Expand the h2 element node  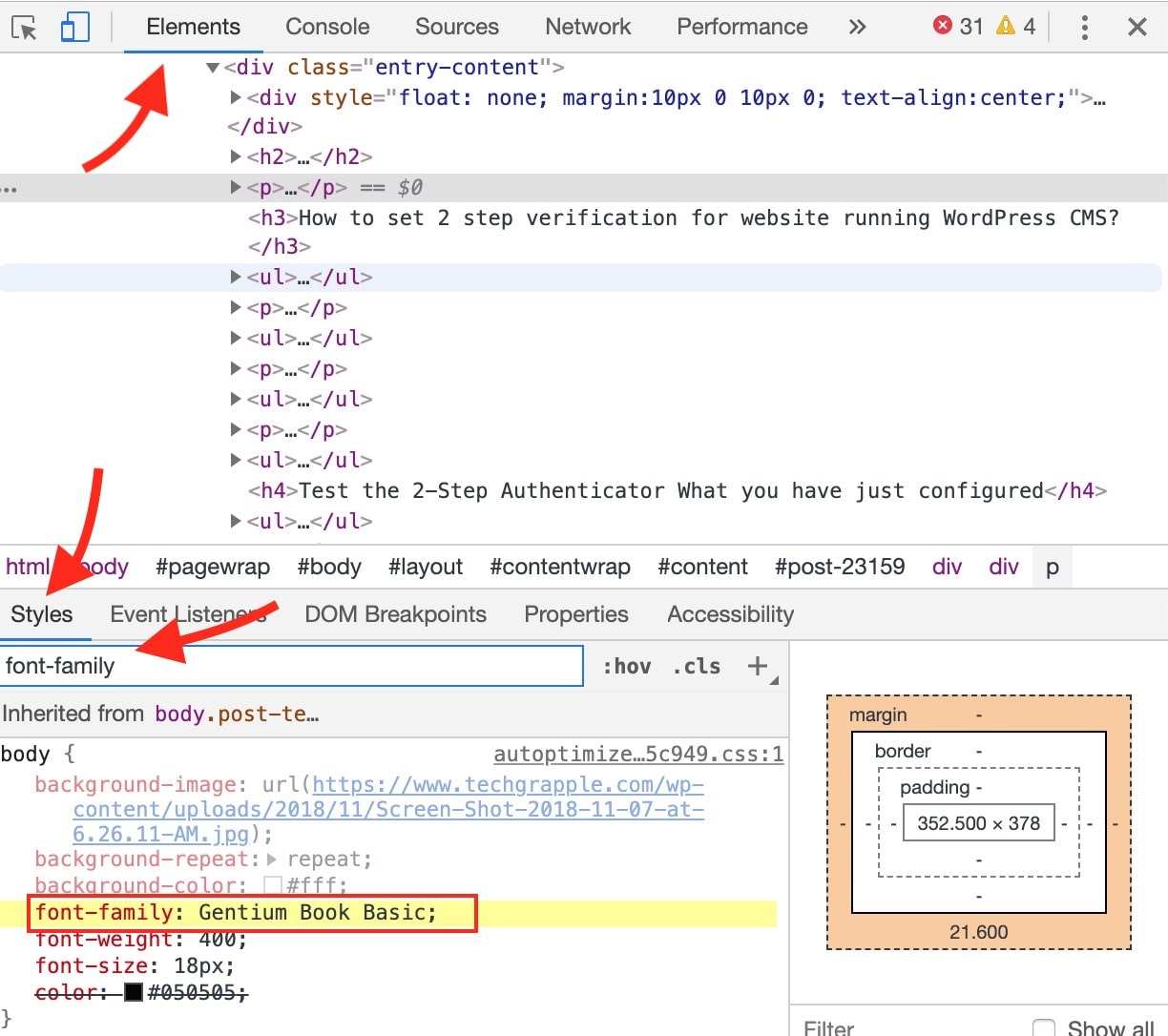tap(236, 156)
